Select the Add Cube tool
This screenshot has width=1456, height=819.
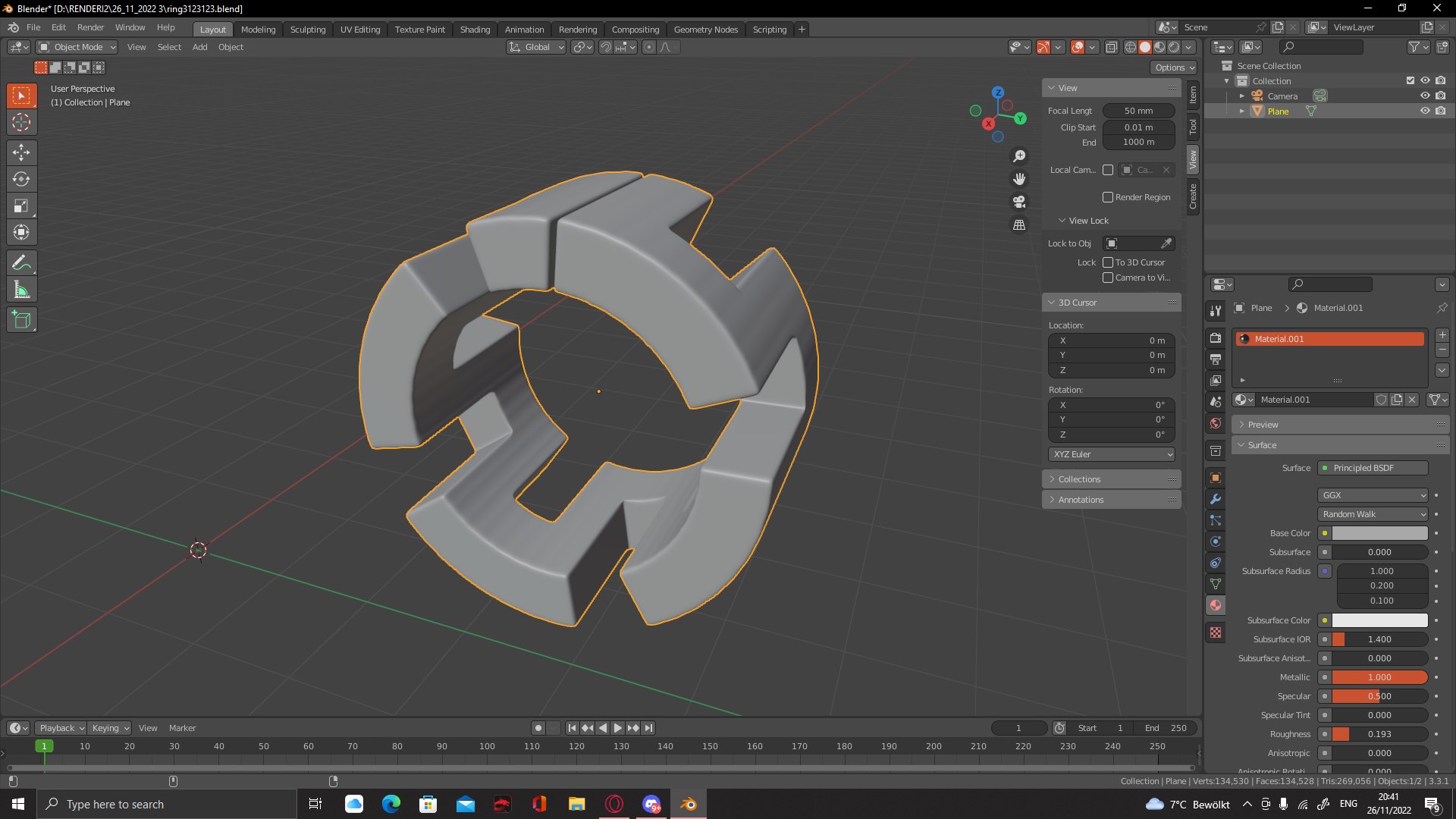[21, 320]
